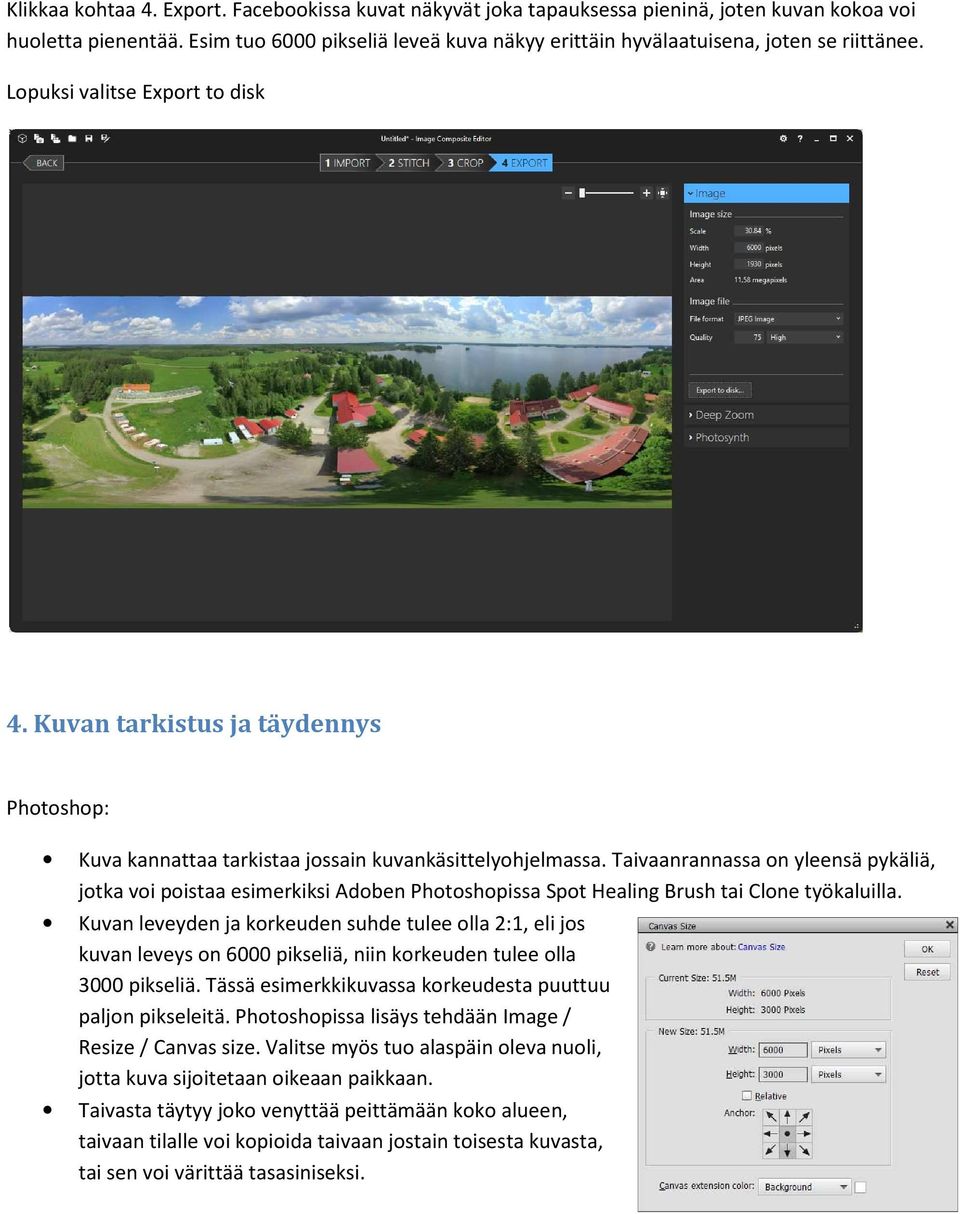The height and width of the screenshot is (1214, 960).
Task: Select the down-left diagonal anchor arrow
Action: click(771, 1150)
